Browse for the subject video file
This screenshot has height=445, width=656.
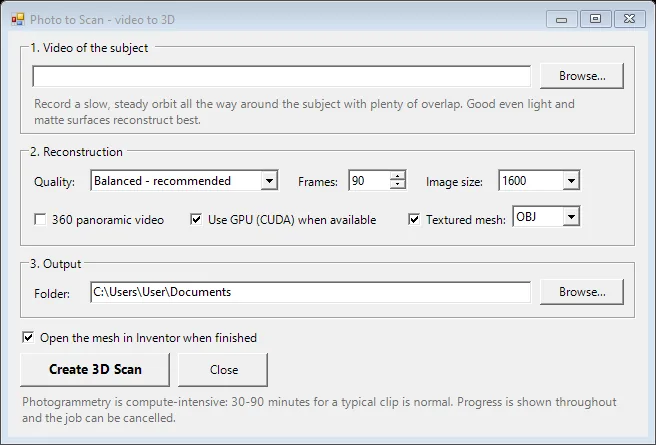(582, 76)
